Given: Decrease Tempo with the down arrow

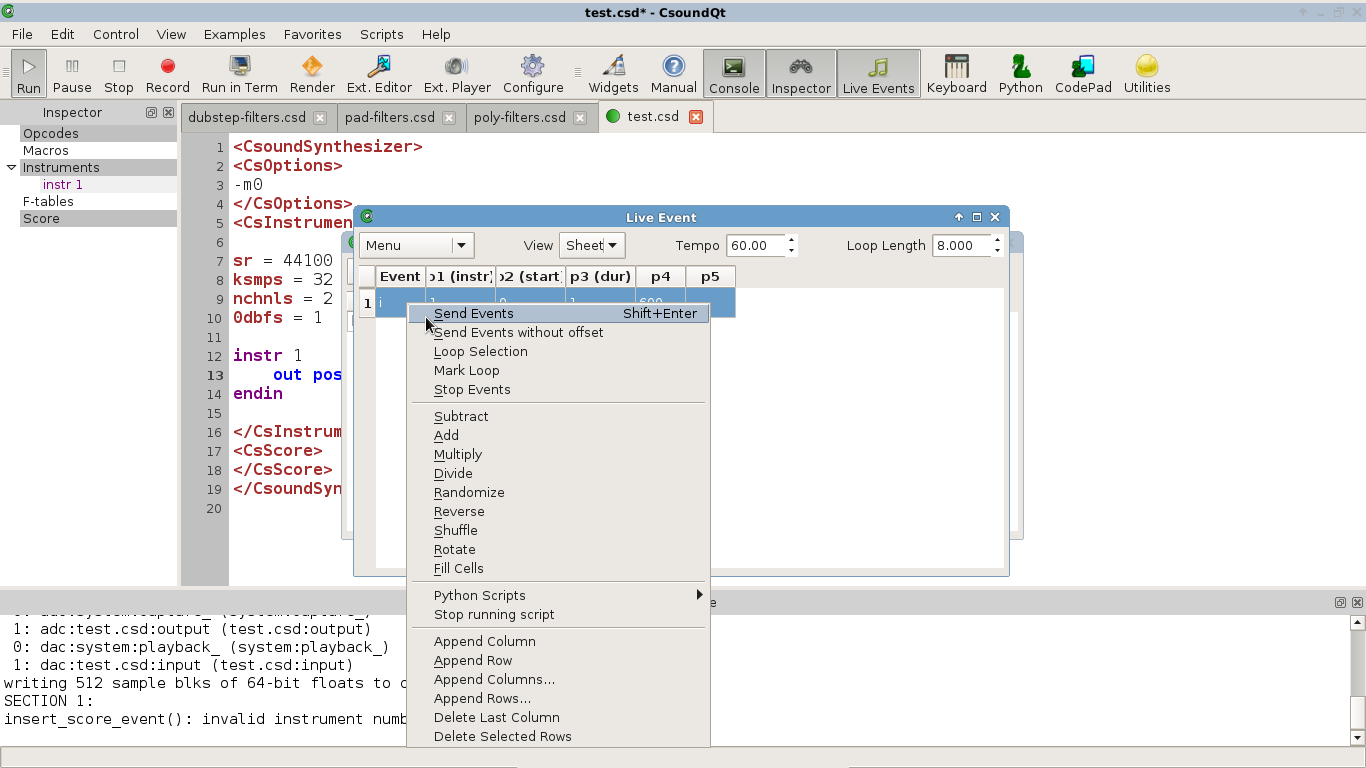Looking at the screenshot, I should pos(791,251).
